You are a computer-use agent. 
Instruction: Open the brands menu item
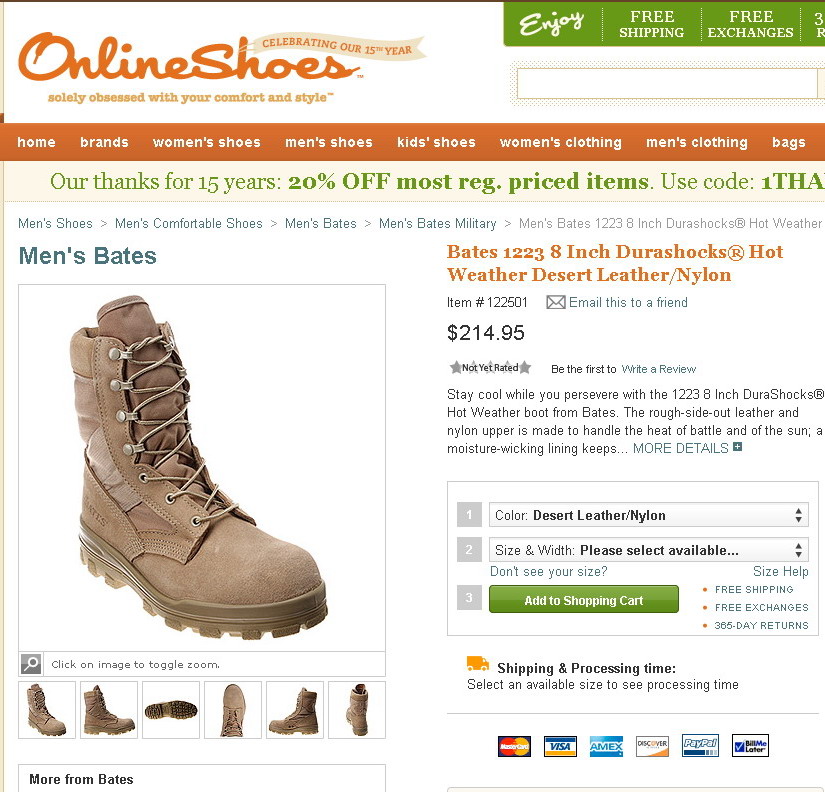click(x=104, y=142)
